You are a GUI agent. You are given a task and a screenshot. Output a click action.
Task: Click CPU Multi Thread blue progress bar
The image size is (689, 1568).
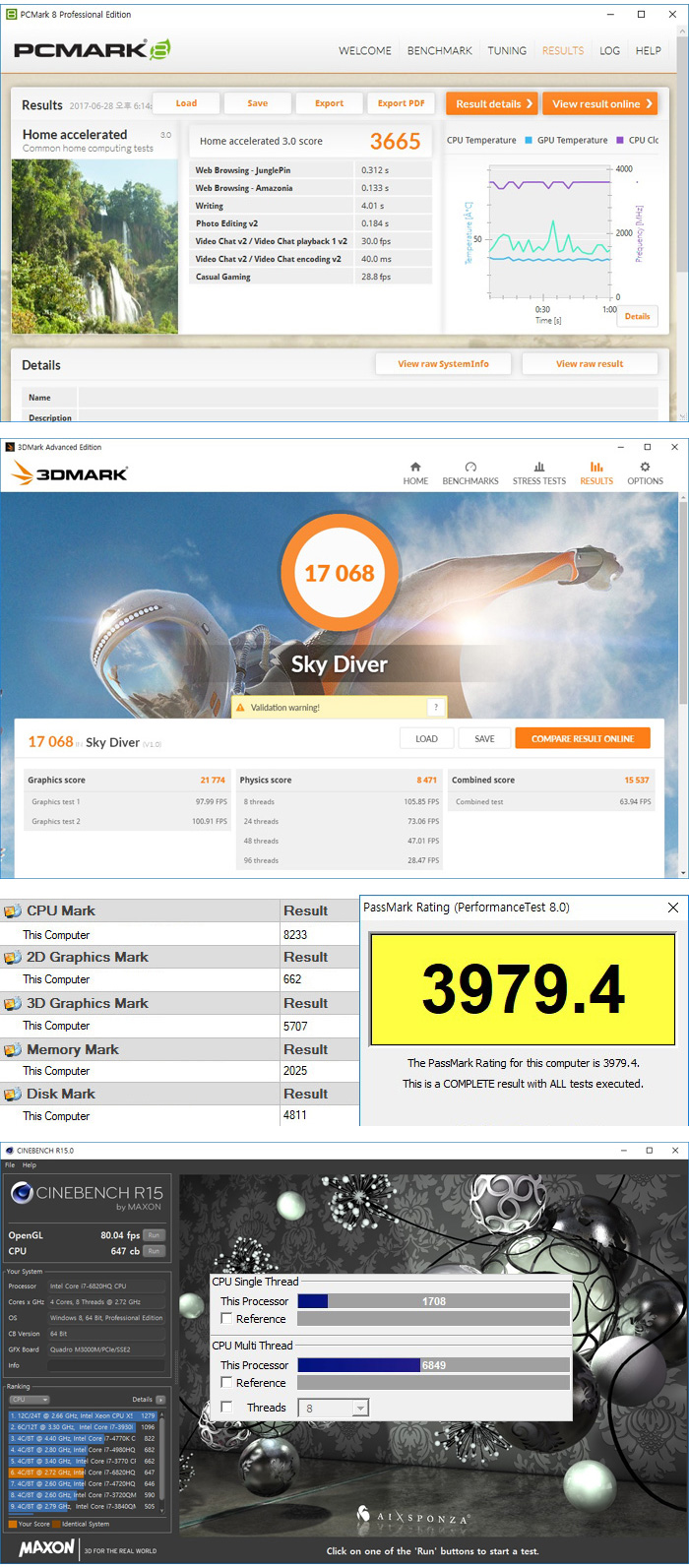coord(359,1365)
